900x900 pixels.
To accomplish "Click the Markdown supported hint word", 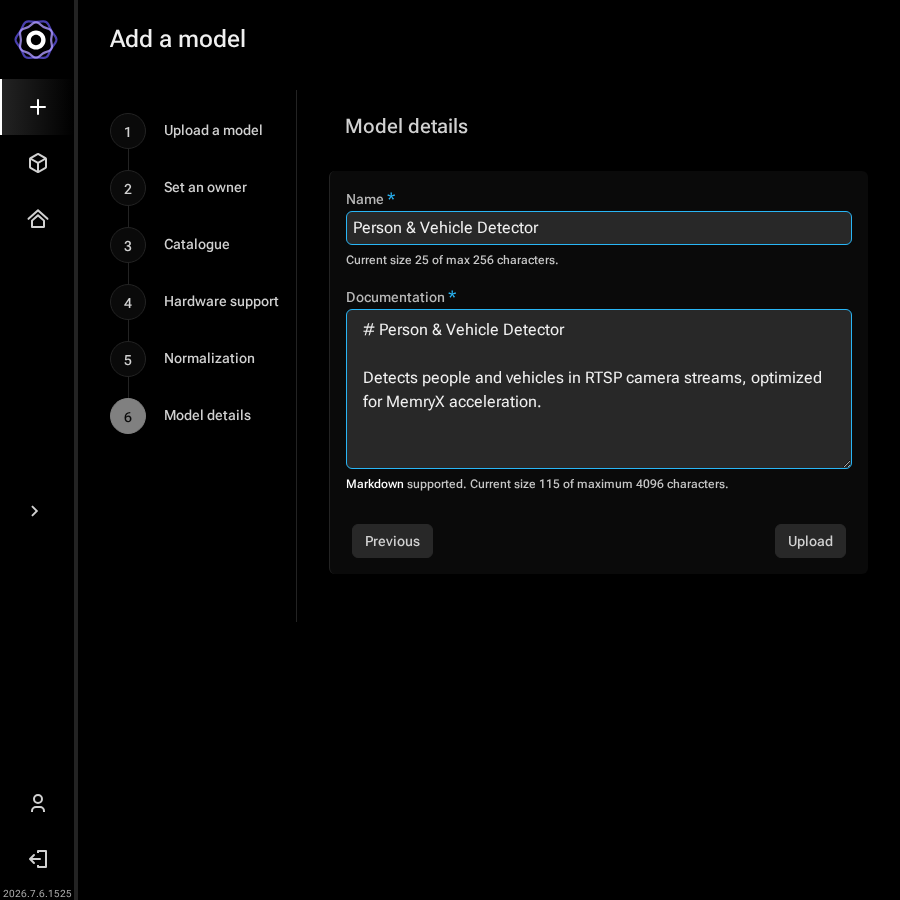I will click(374, 484).
